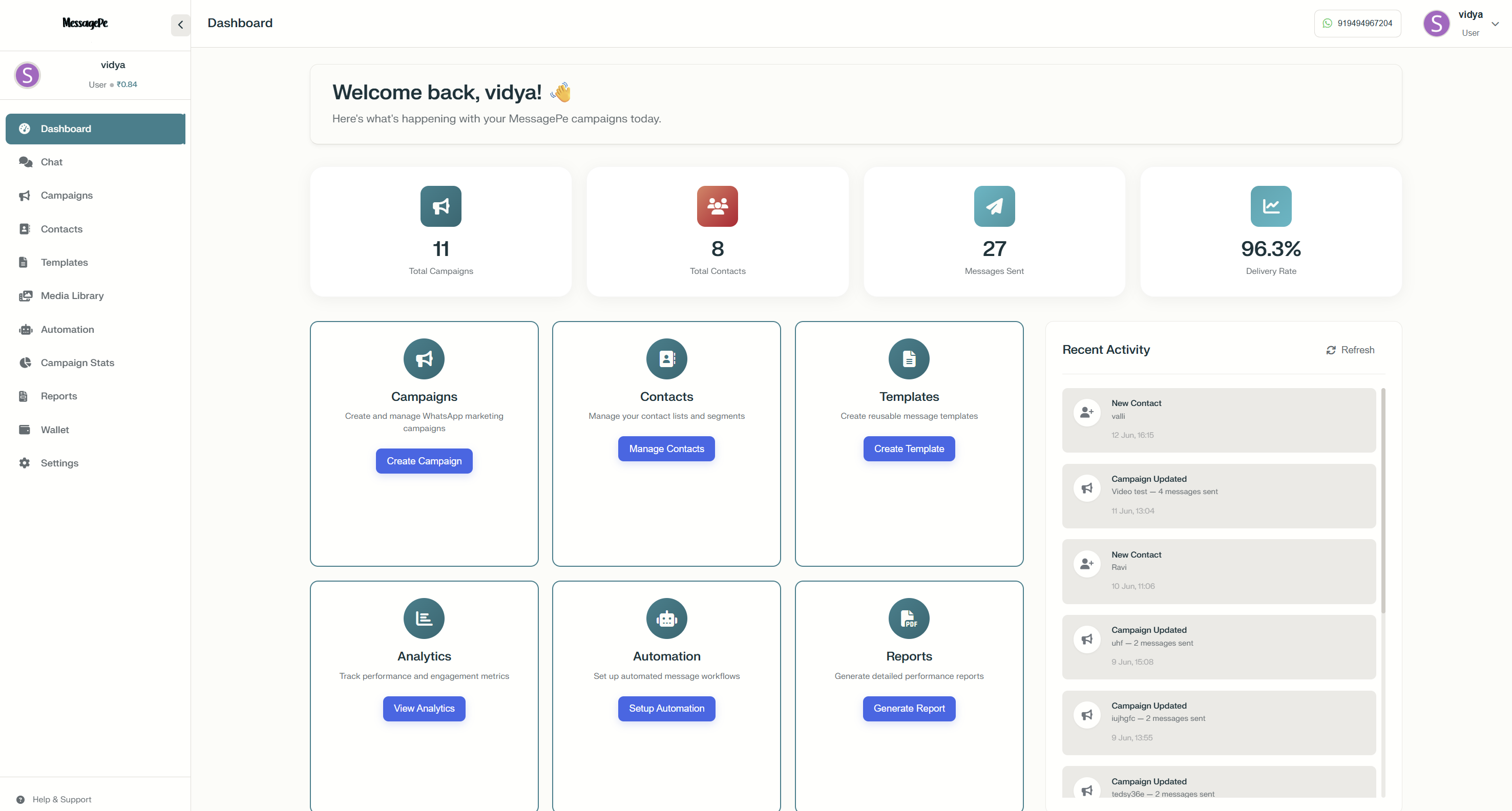Click the Campaign Stats pie chart icon
The image size is (1512, 811).
click(25, 362)
